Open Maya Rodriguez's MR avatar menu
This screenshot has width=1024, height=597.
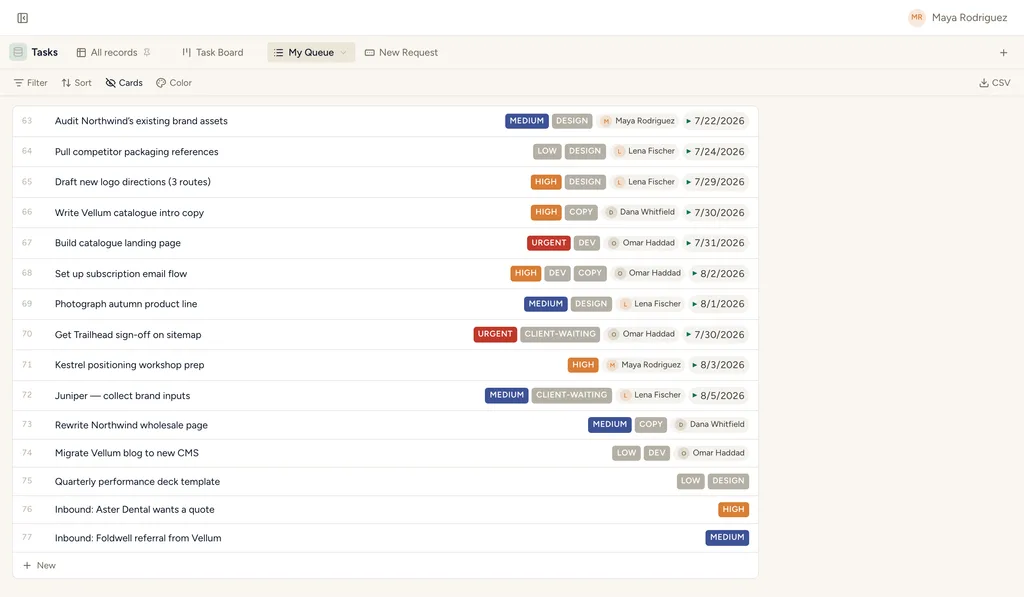click(x=917, y=18)
